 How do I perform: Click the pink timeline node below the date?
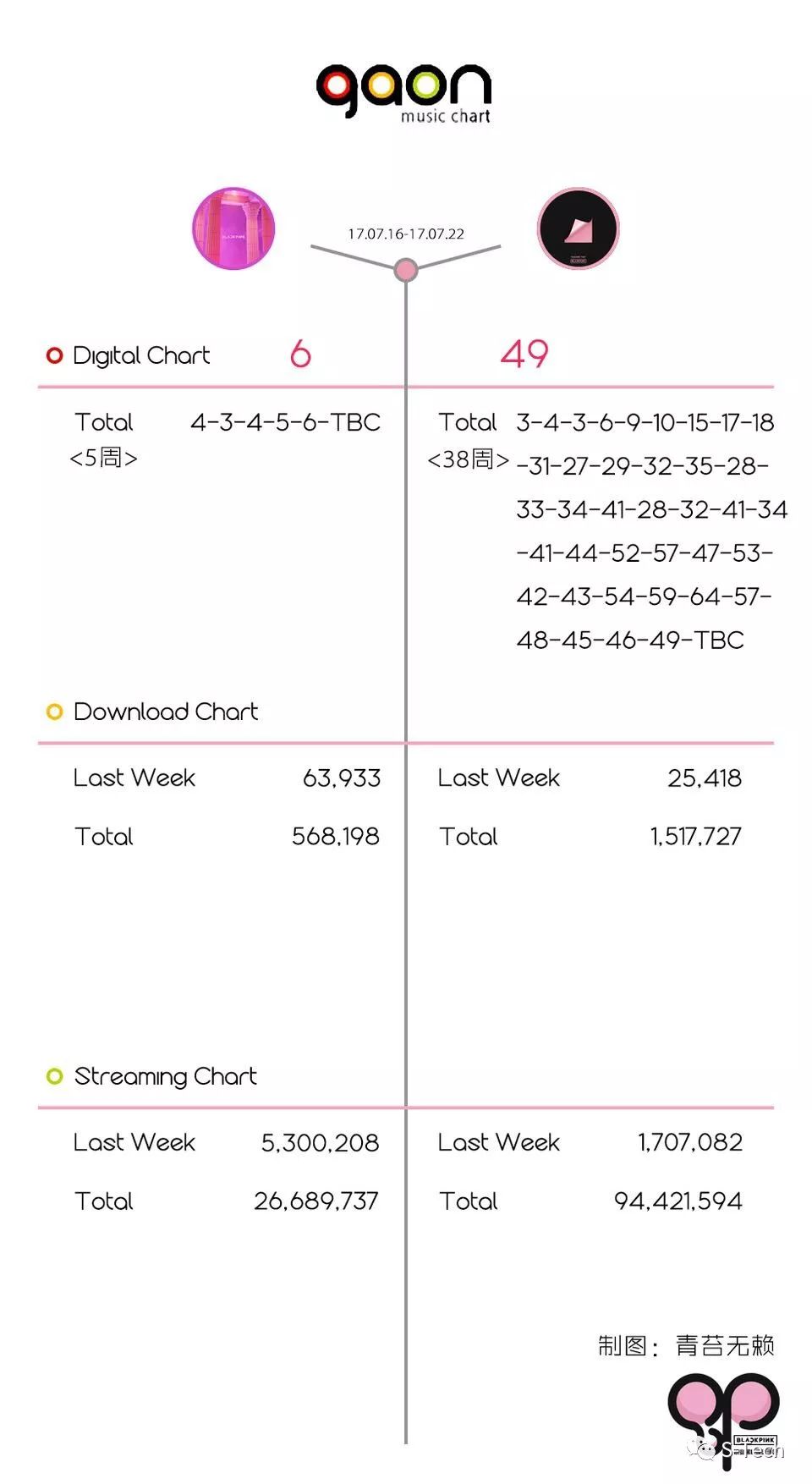406,270
